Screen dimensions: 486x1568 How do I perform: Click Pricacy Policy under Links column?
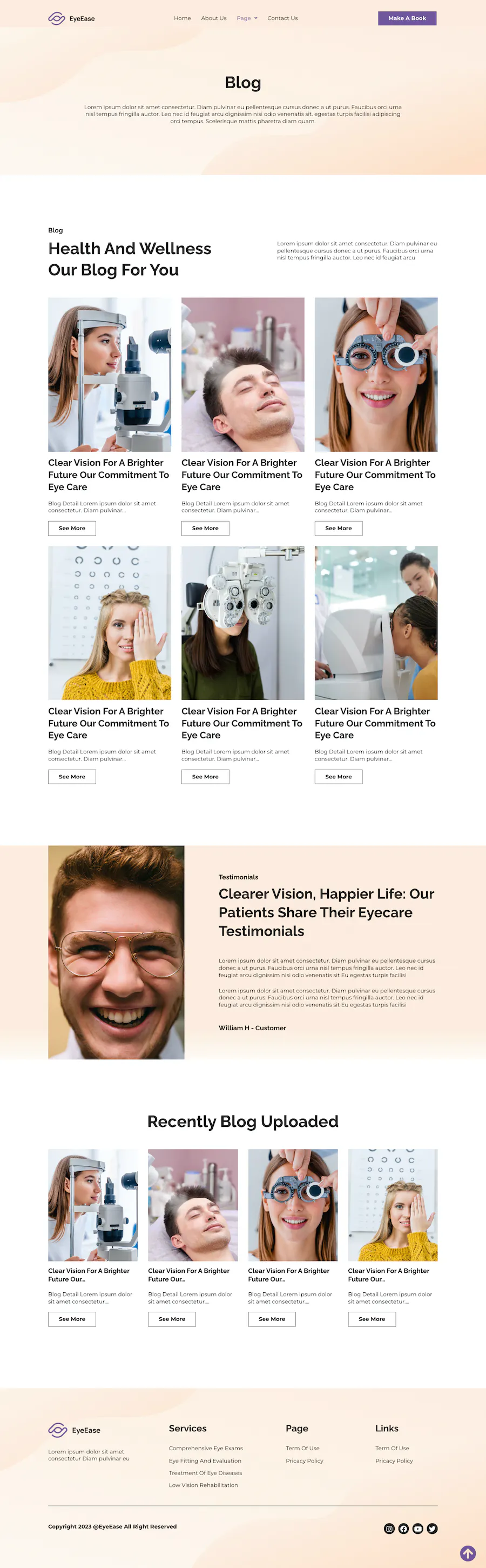point(394,1460)
